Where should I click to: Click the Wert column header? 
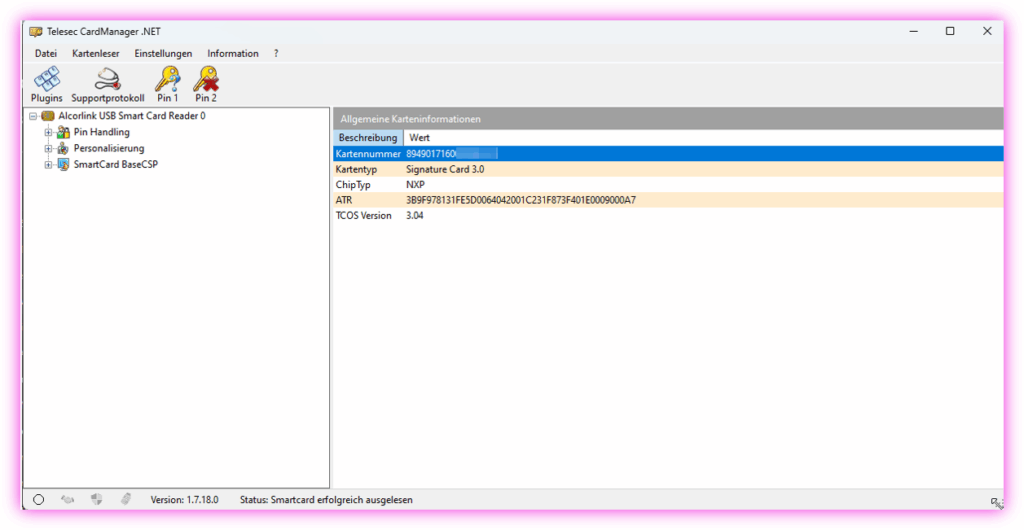pos(420,137)
